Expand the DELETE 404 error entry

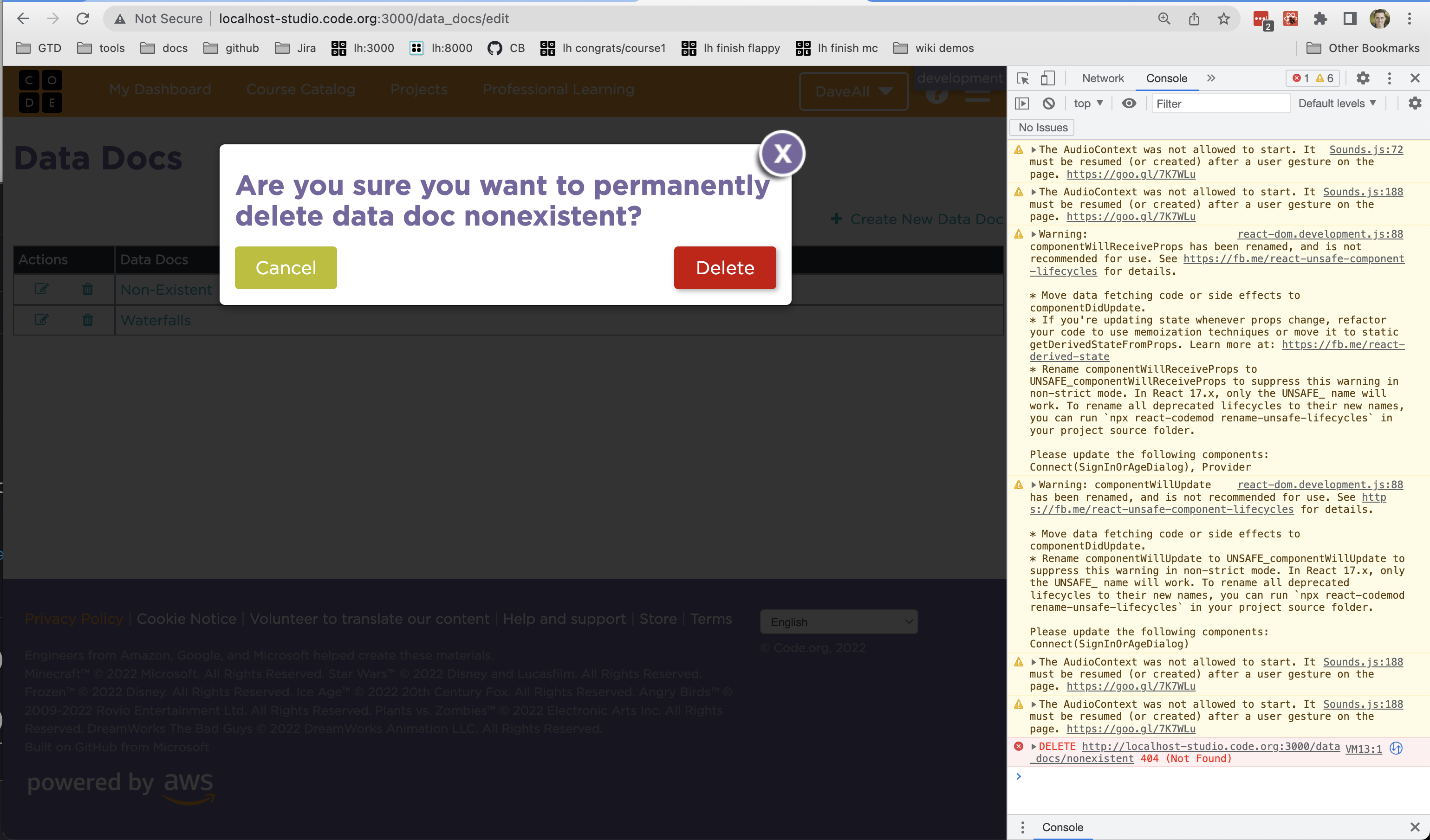[x=1033, y=746]
